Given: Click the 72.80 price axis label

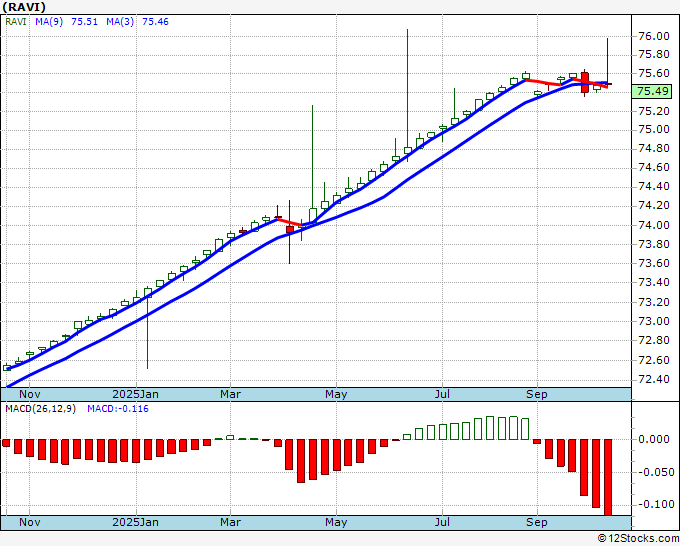Looking at the screenshot, I should pyautogui.click(x=654, y=340).
